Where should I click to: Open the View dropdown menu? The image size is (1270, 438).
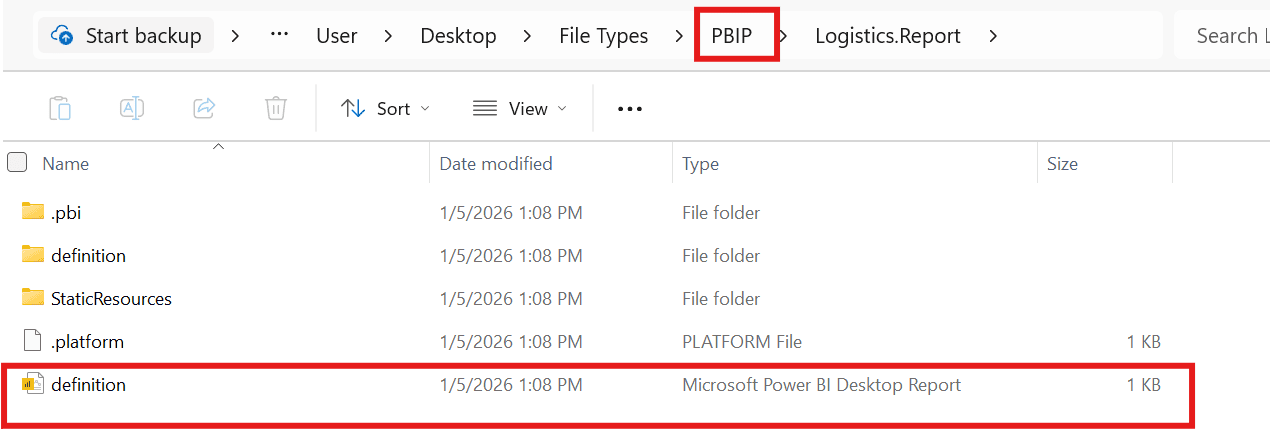[519, 109]
